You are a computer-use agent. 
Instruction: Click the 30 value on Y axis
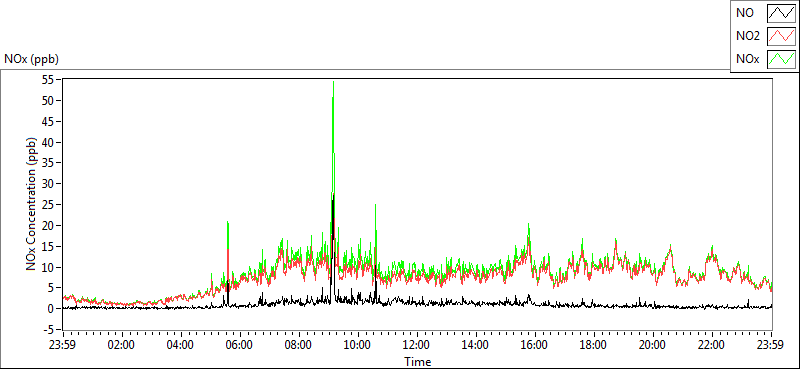click(x=48, y=184)
